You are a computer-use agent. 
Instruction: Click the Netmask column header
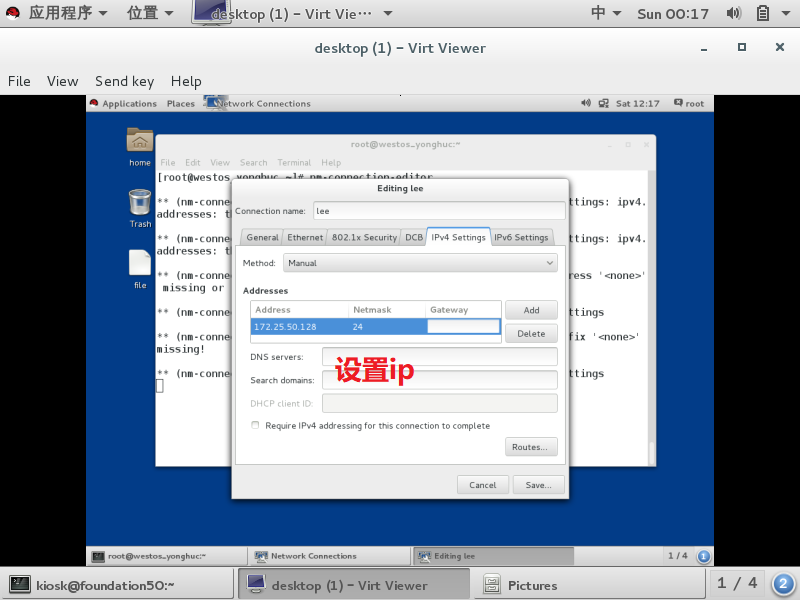point(387,310)
